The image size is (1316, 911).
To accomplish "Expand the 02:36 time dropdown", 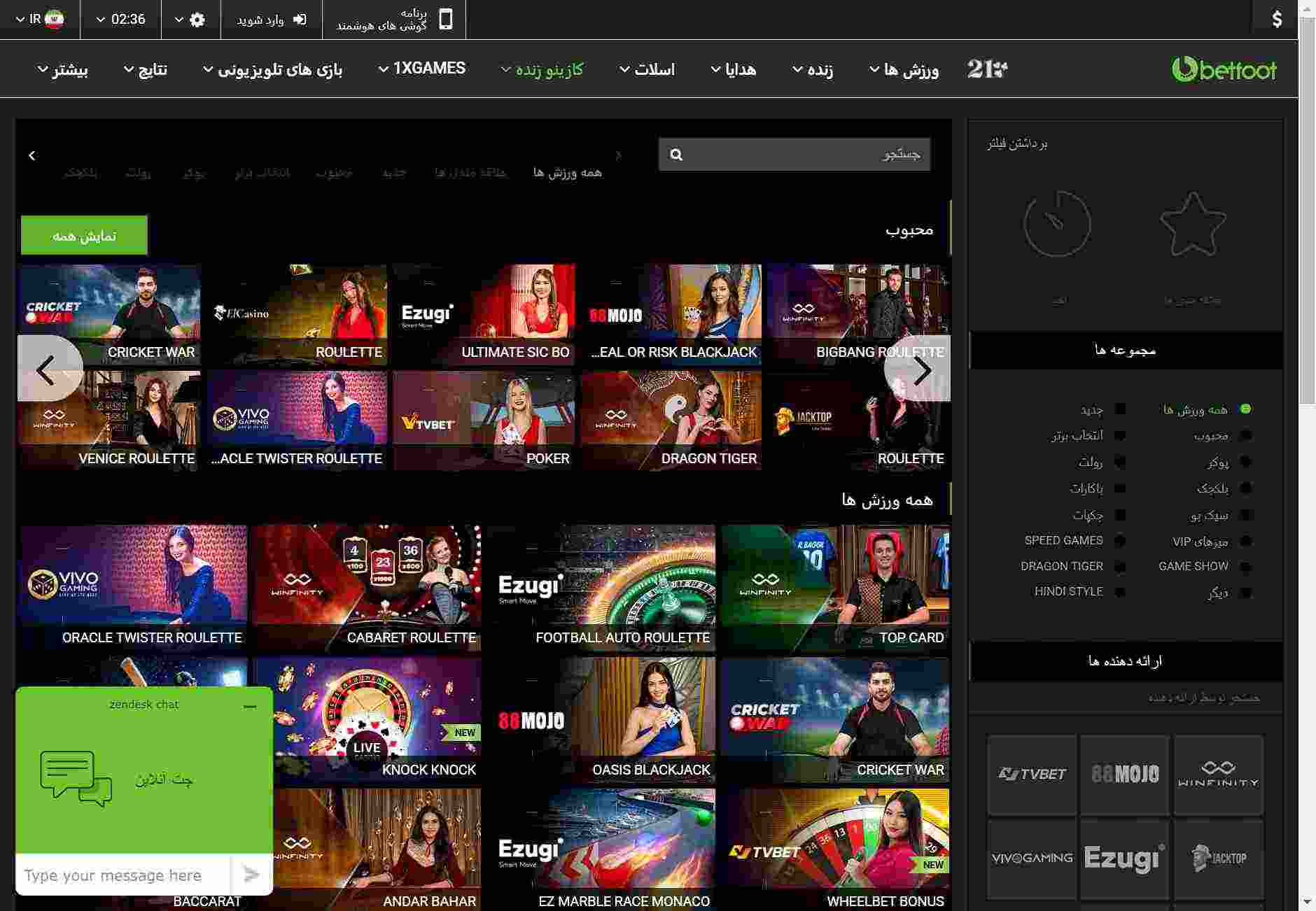I will tap(120, 19).
